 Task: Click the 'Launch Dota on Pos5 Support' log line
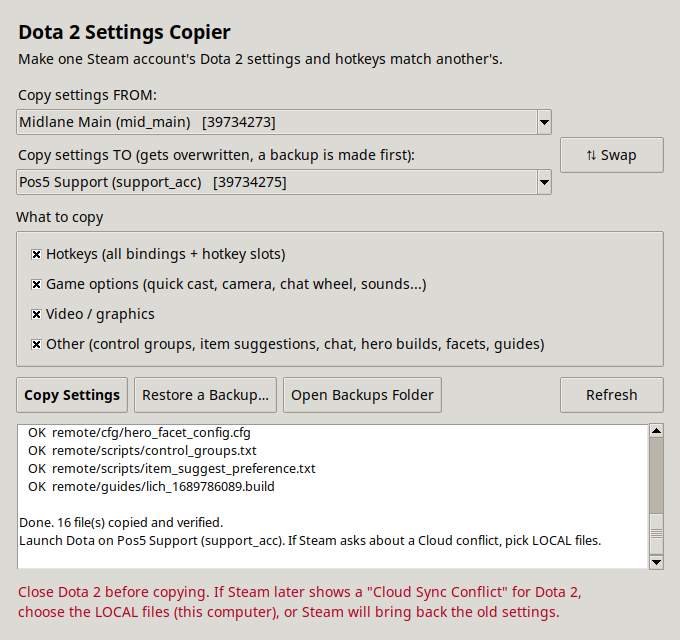(310, 541)
